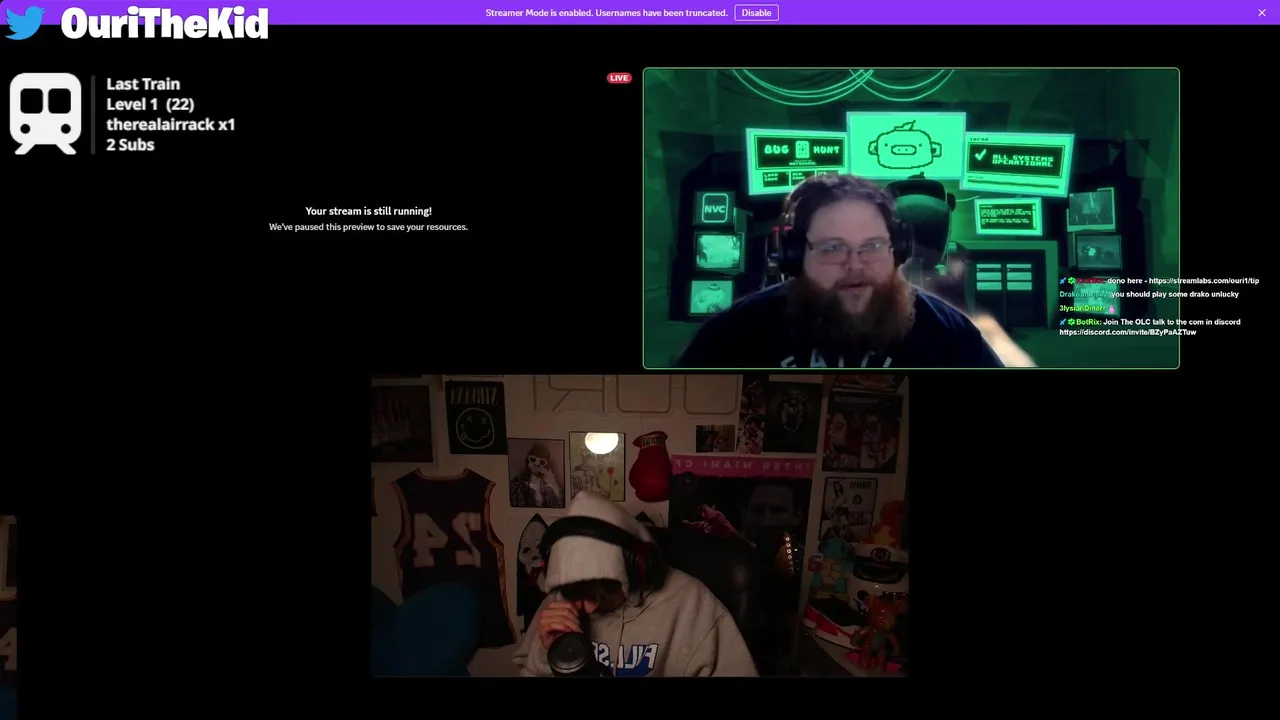Click the Last Train icon
Image resolution: width=1280 pixels, height=720 pixels.
[45, 113]
